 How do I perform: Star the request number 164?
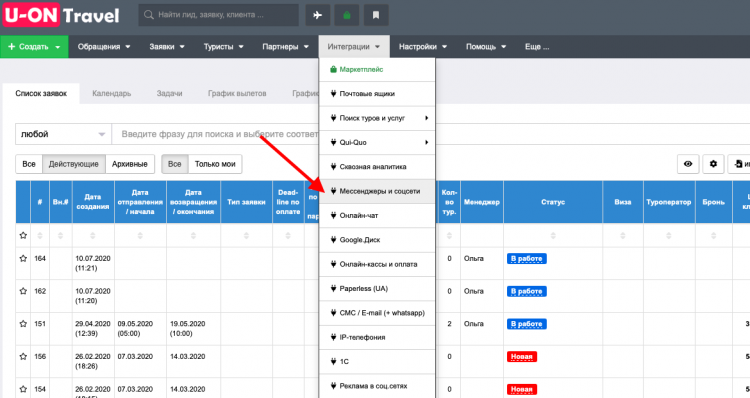click(23, 258)
